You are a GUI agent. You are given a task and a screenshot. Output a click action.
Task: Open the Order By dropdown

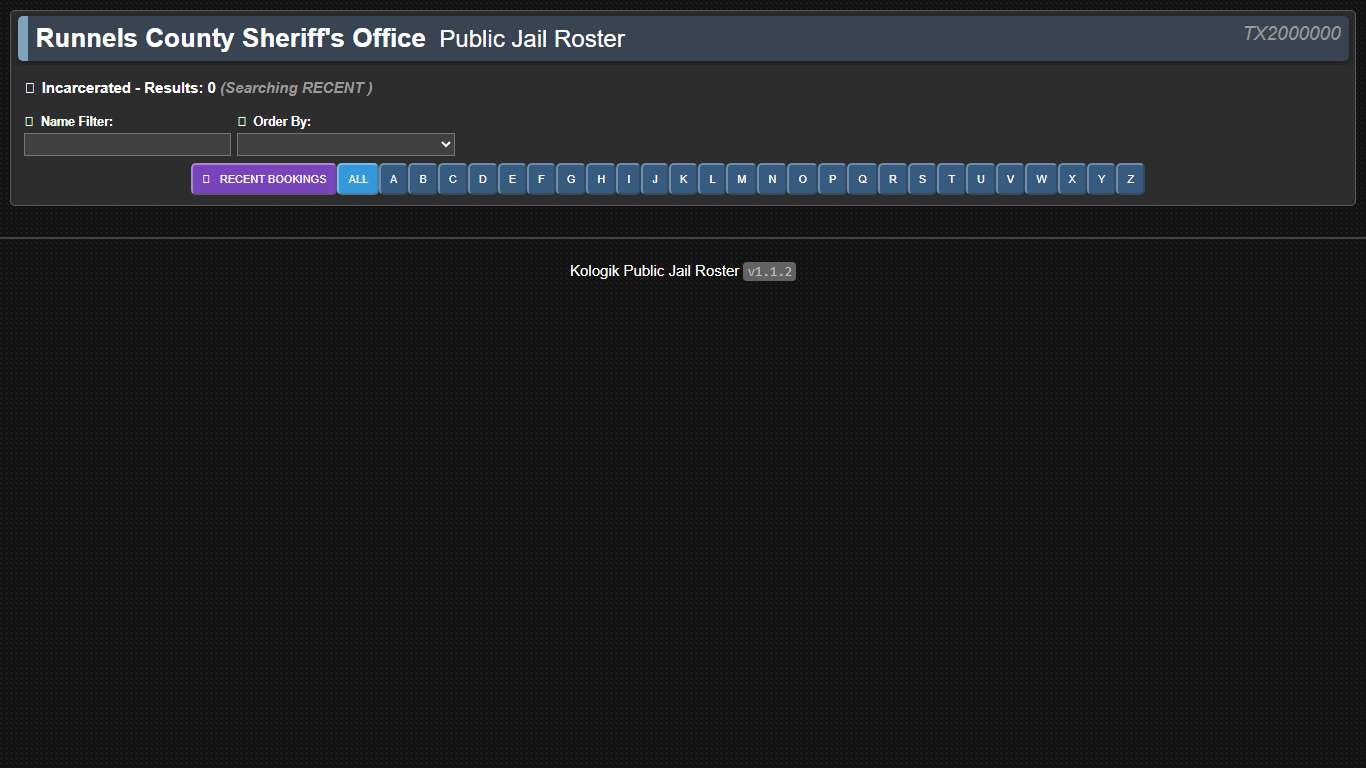345,144
